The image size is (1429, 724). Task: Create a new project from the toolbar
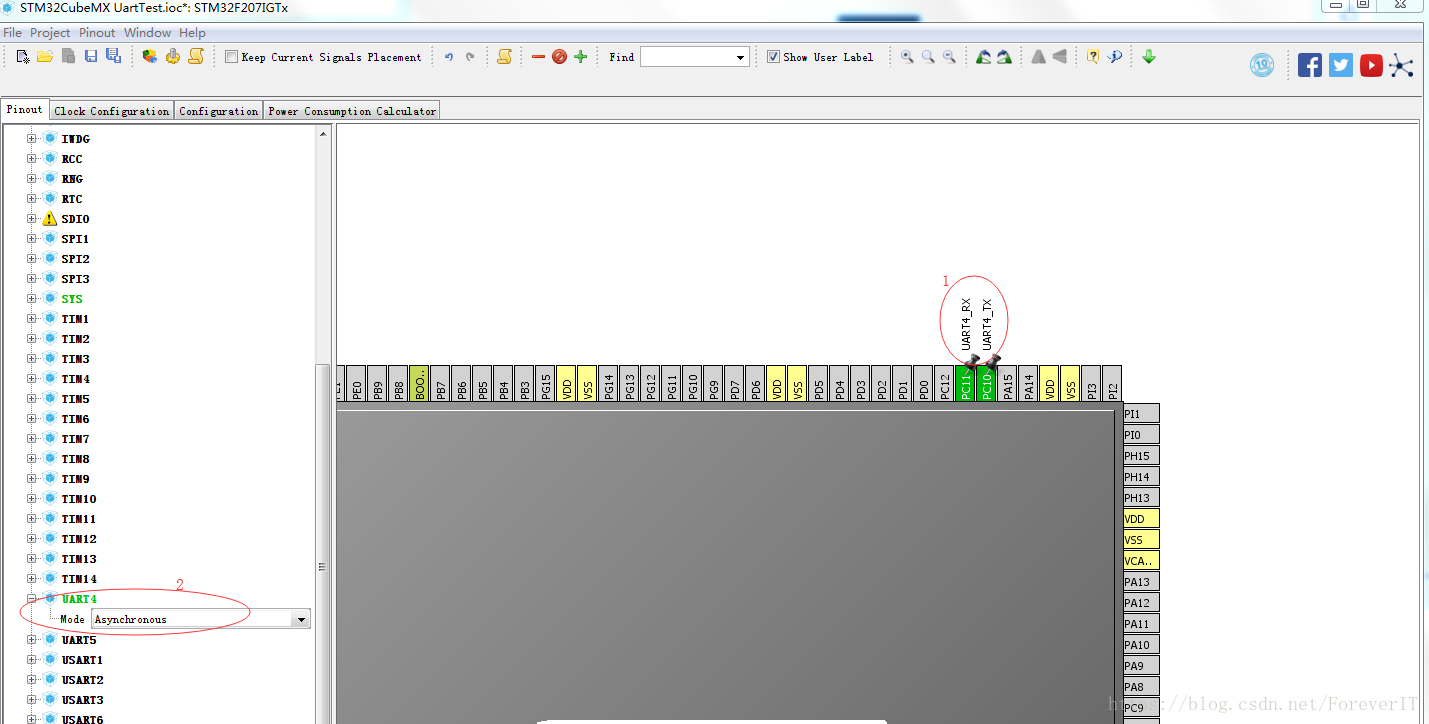pyautogui.click(x=23, y=57)
